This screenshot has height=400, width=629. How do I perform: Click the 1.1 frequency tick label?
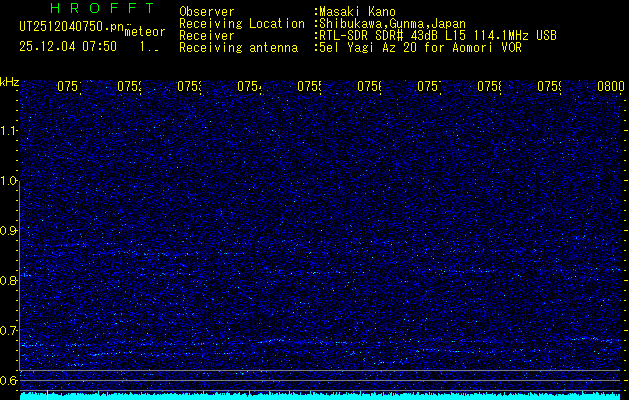click(x=10, y=131)
